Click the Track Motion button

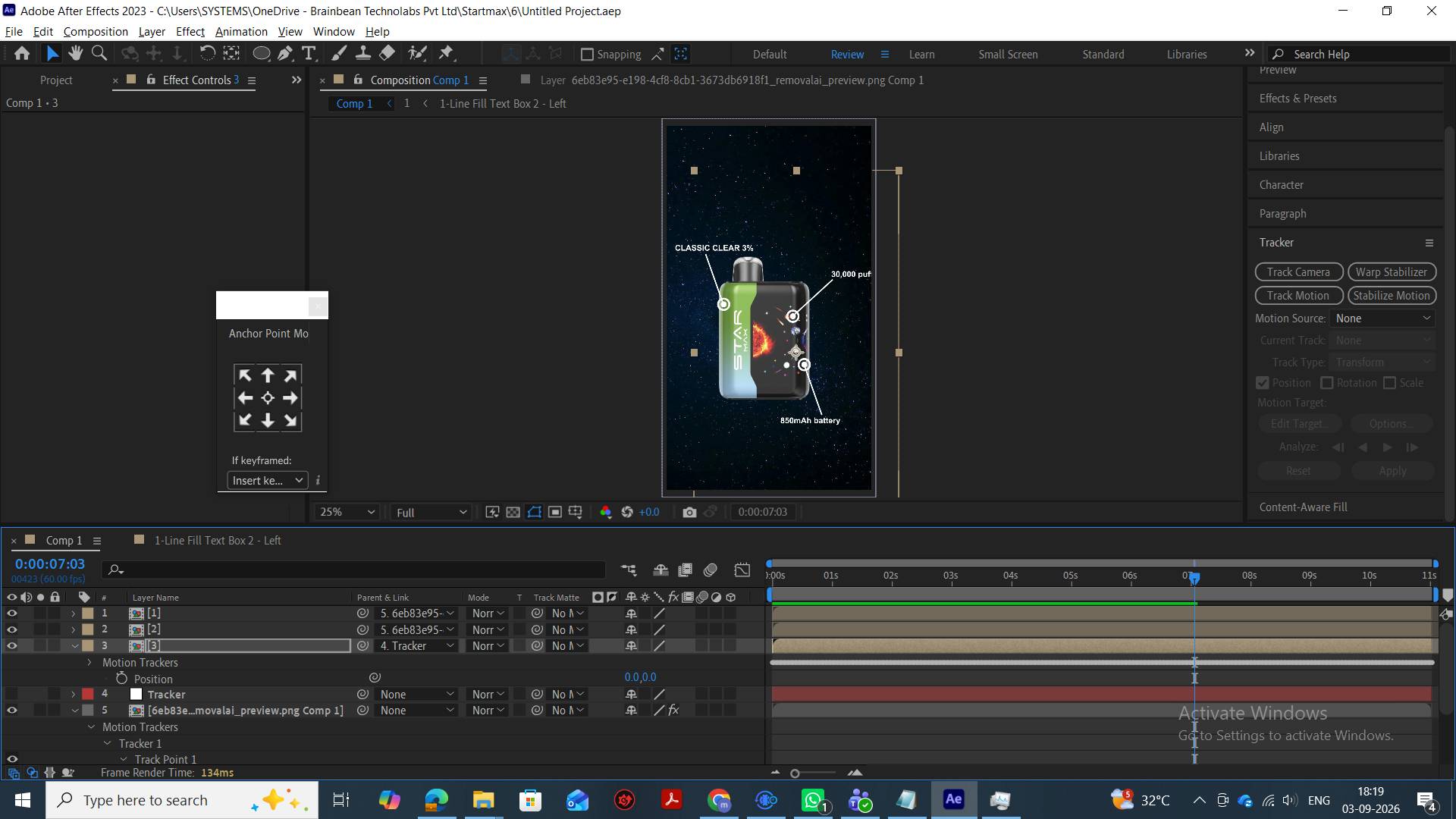[x=1298, y=296]
